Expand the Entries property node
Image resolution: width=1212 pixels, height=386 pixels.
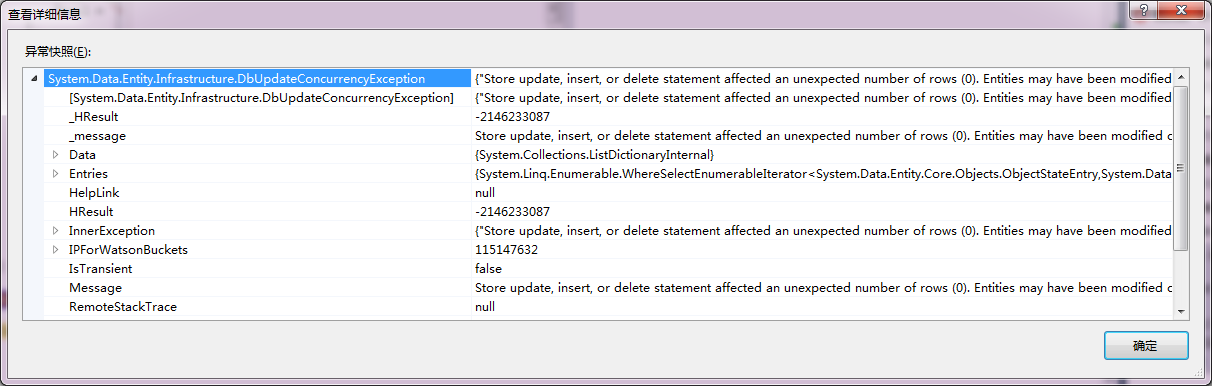(x=56, y=174)
